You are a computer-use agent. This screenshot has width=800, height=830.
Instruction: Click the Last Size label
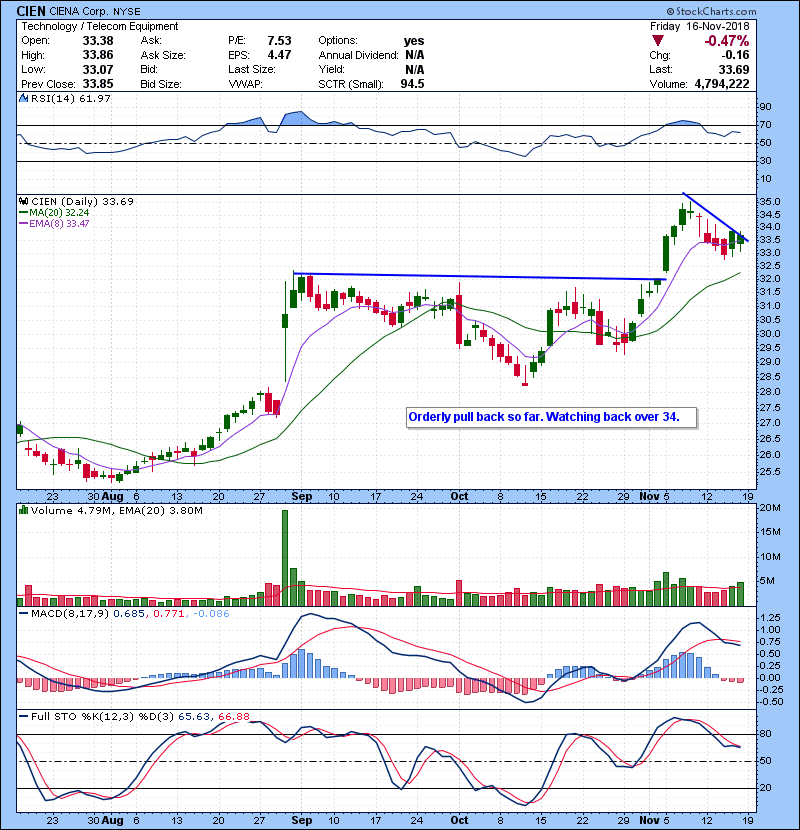point(251,69)
